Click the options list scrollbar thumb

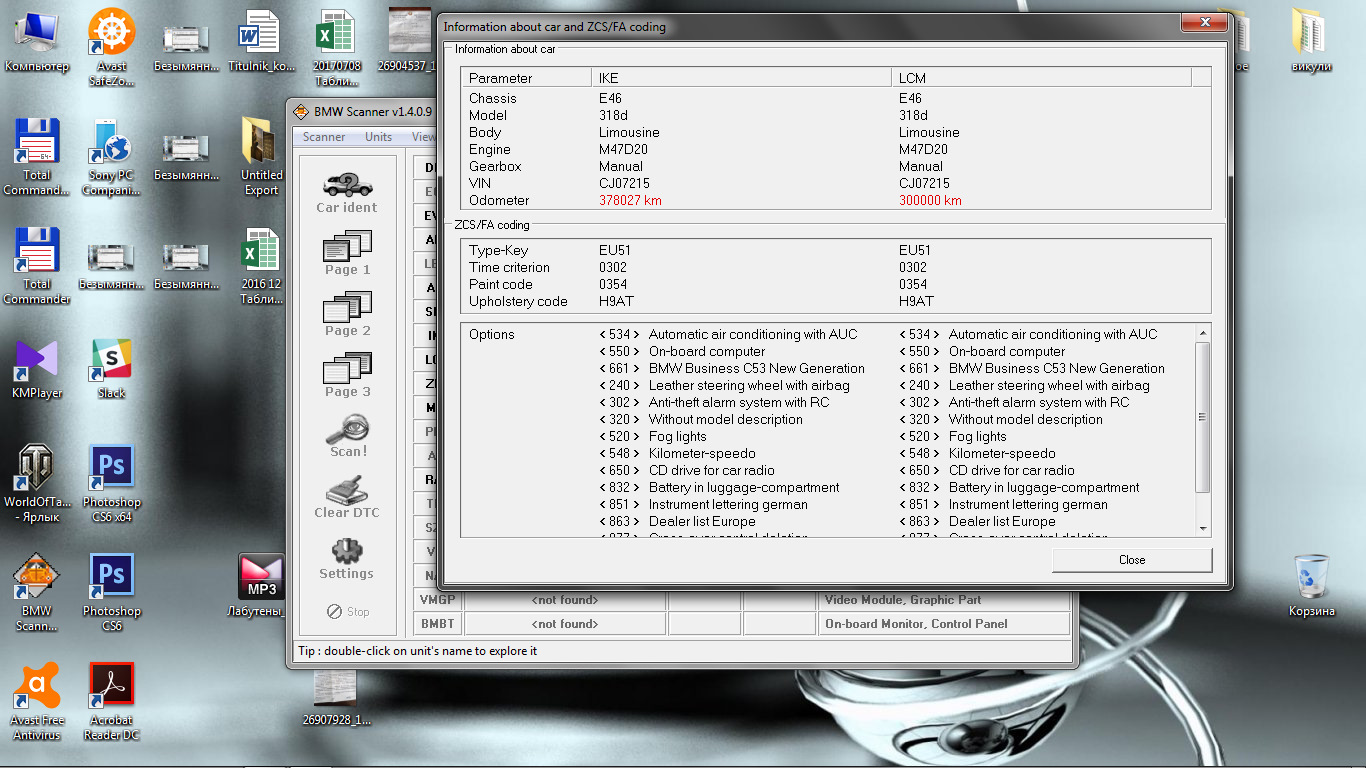coord(1202,416)
